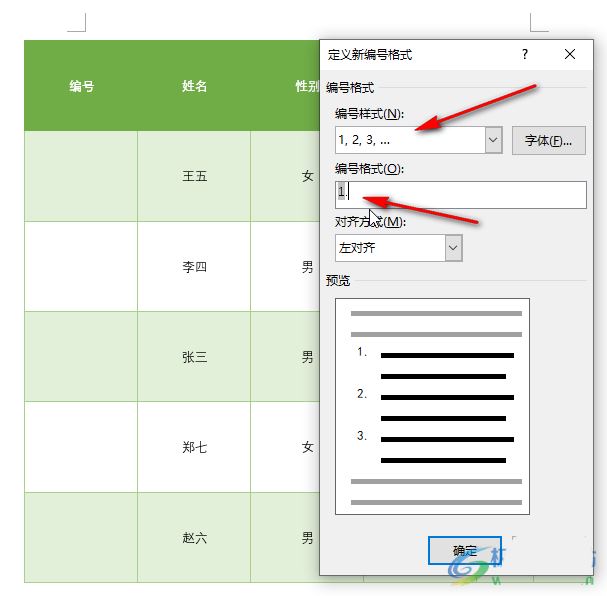Click the numbered list preview box
Screen dimensions: 607x596
coord(432,406)
